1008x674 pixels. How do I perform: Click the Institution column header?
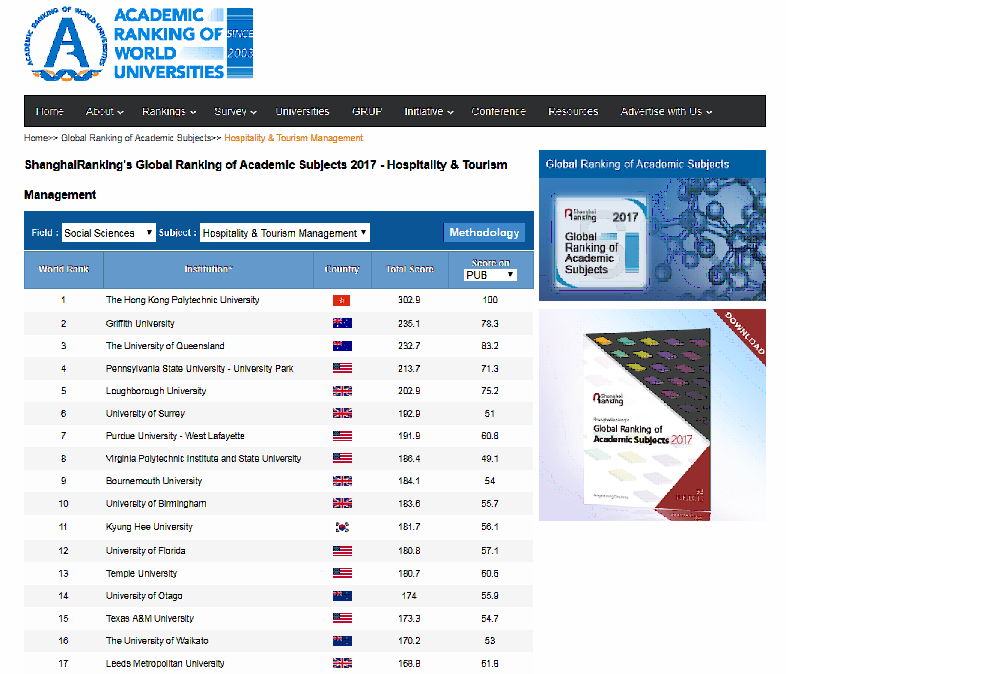point(208,269)
